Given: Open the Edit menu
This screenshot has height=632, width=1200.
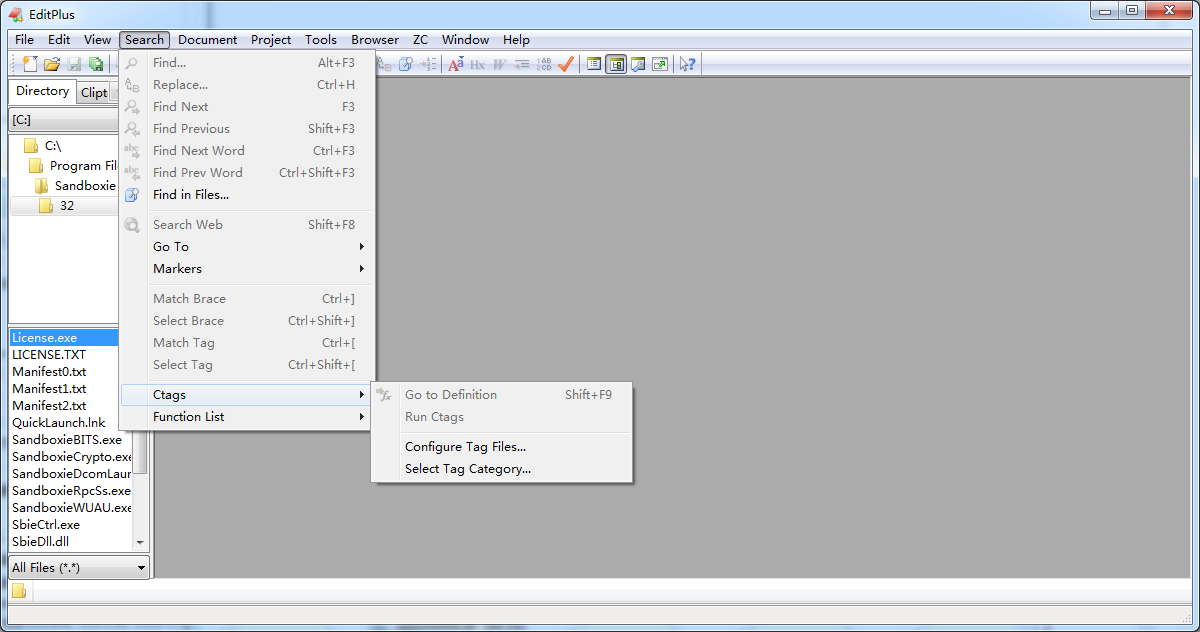Looking at the screenshot, I should click(59, 40).
